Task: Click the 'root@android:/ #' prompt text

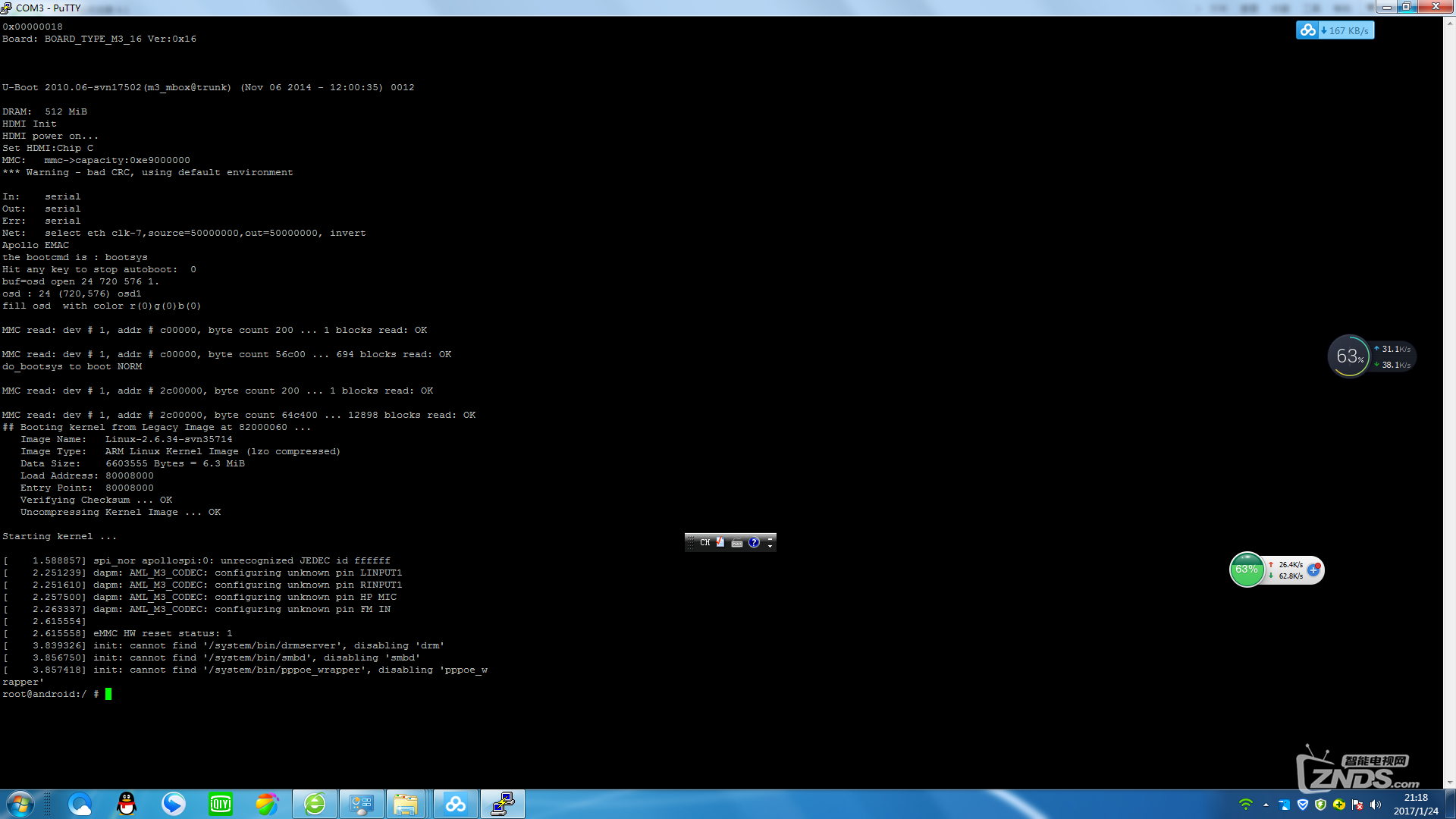Action: [x=50, y=694]
